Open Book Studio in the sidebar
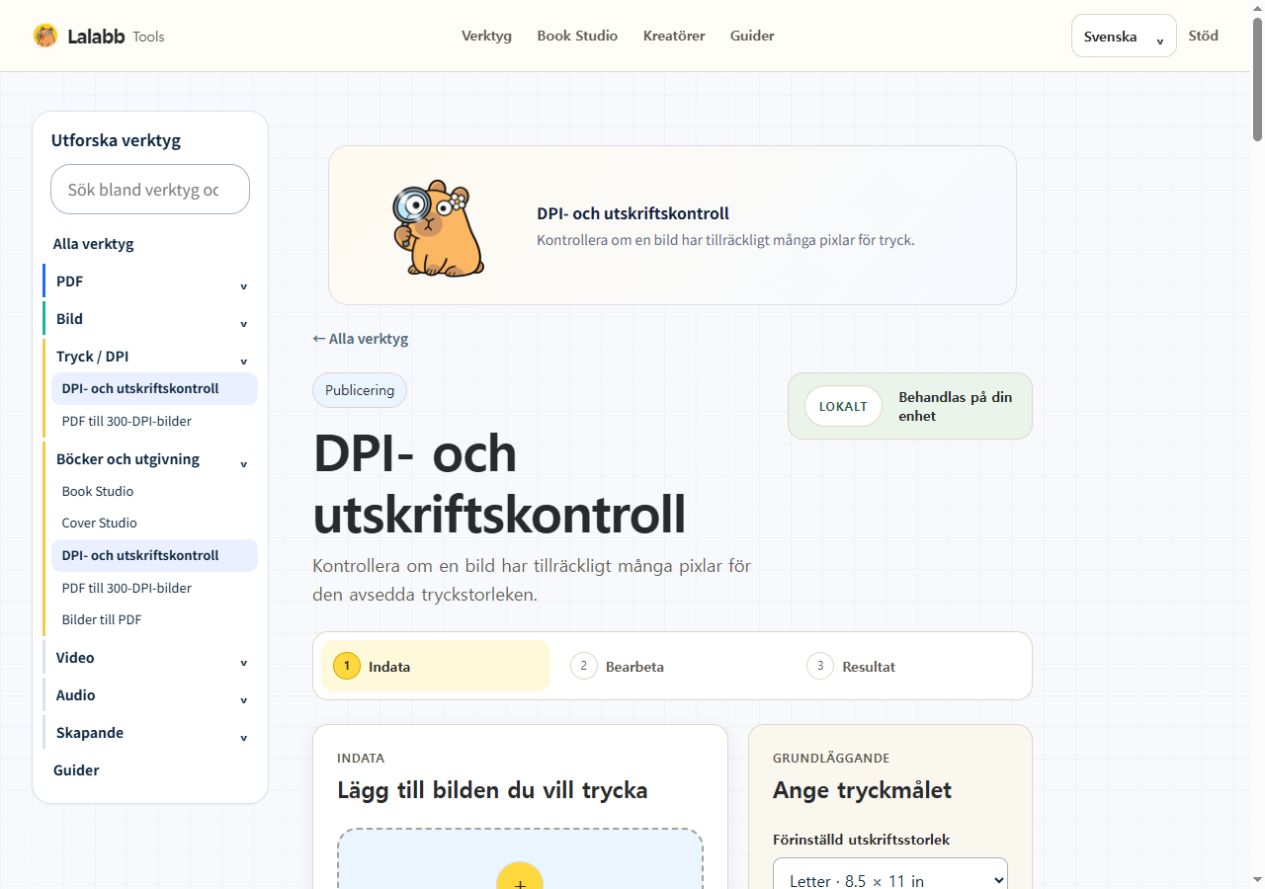The image size is (1265, 889). [98, 491]
